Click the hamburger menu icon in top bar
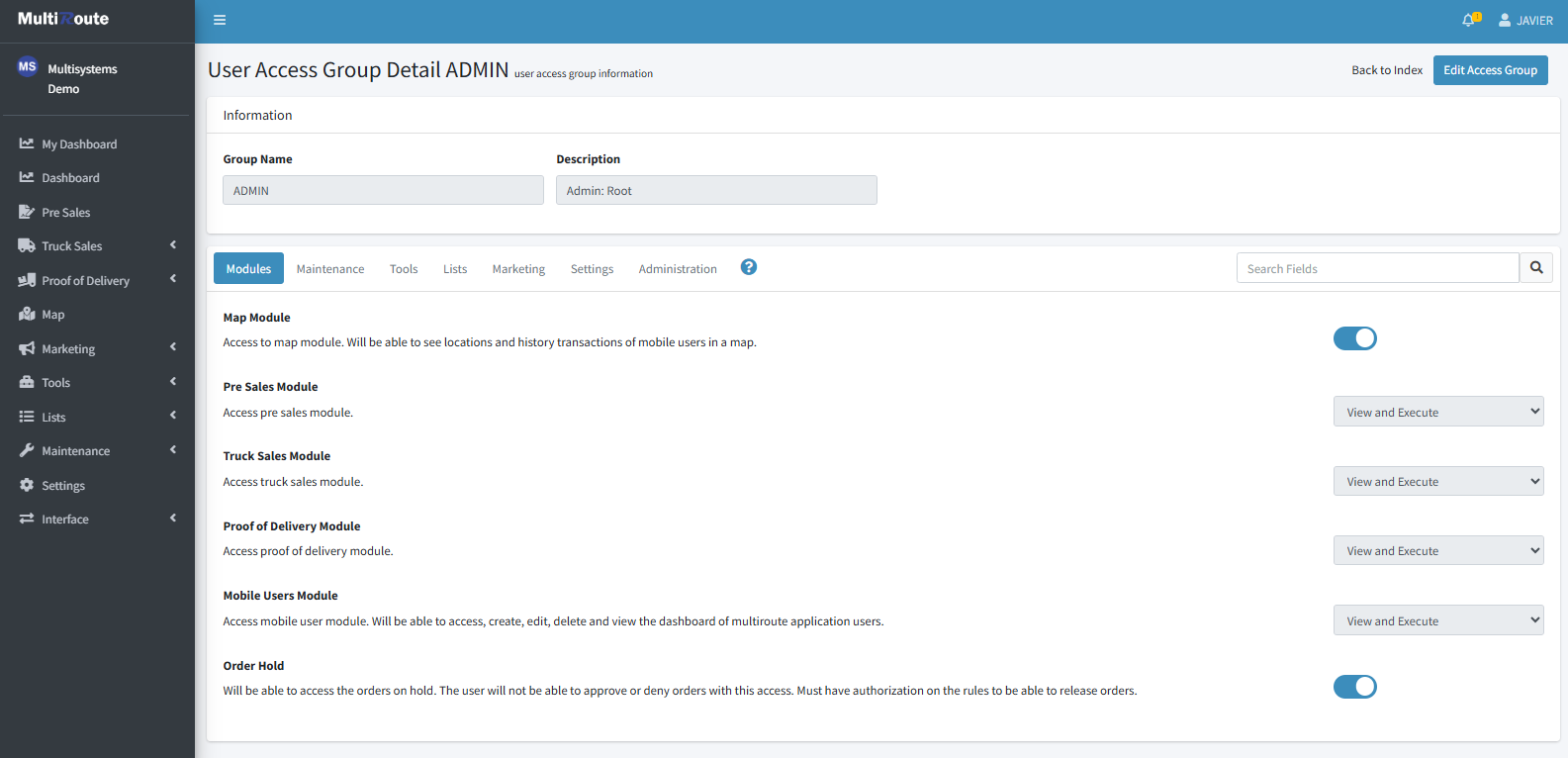Screen dimensions: 1568x758 pyautogui.click(x=220, y=20)
